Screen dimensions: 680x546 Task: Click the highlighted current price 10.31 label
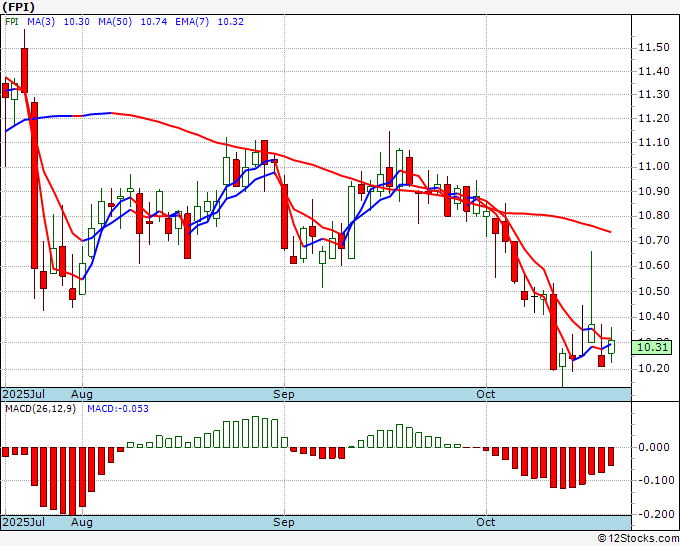point(652,347)
